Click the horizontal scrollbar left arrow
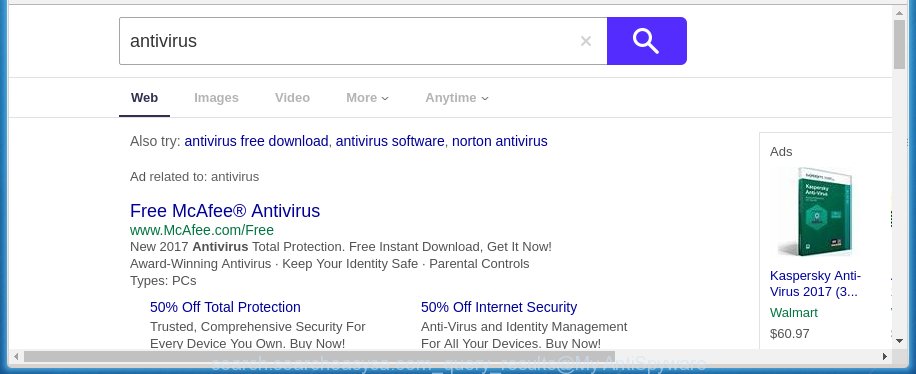Screen dimensions: 916x374 pos(16,356)
